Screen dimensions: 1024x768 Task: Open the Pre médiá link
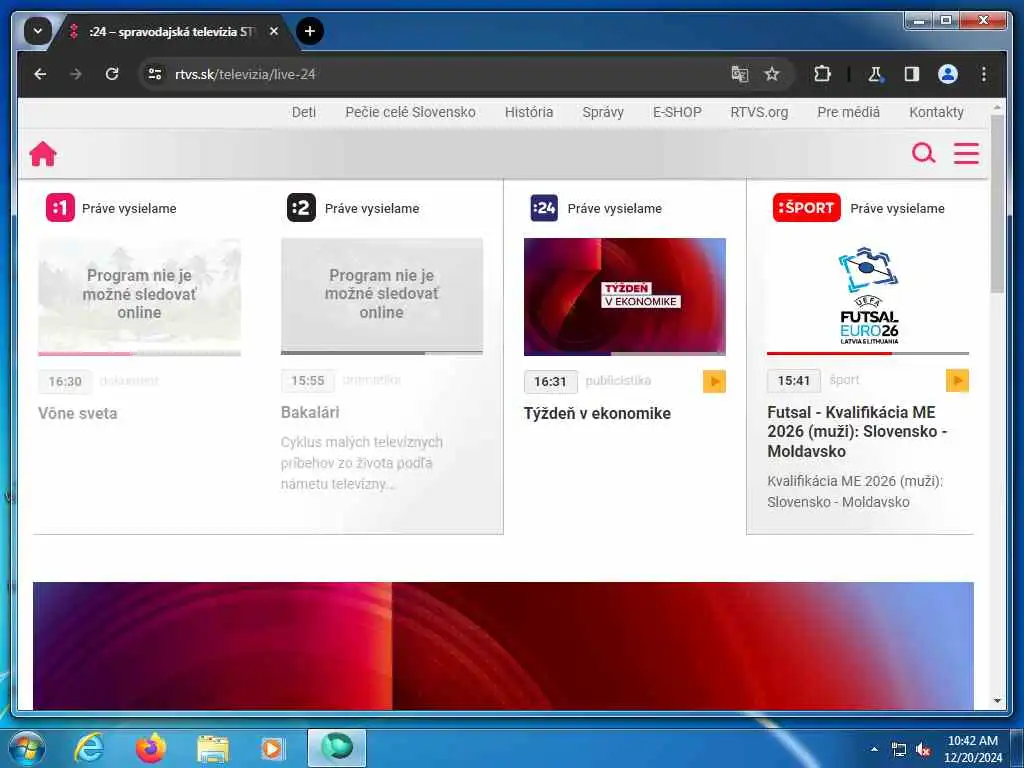(848, 112)
